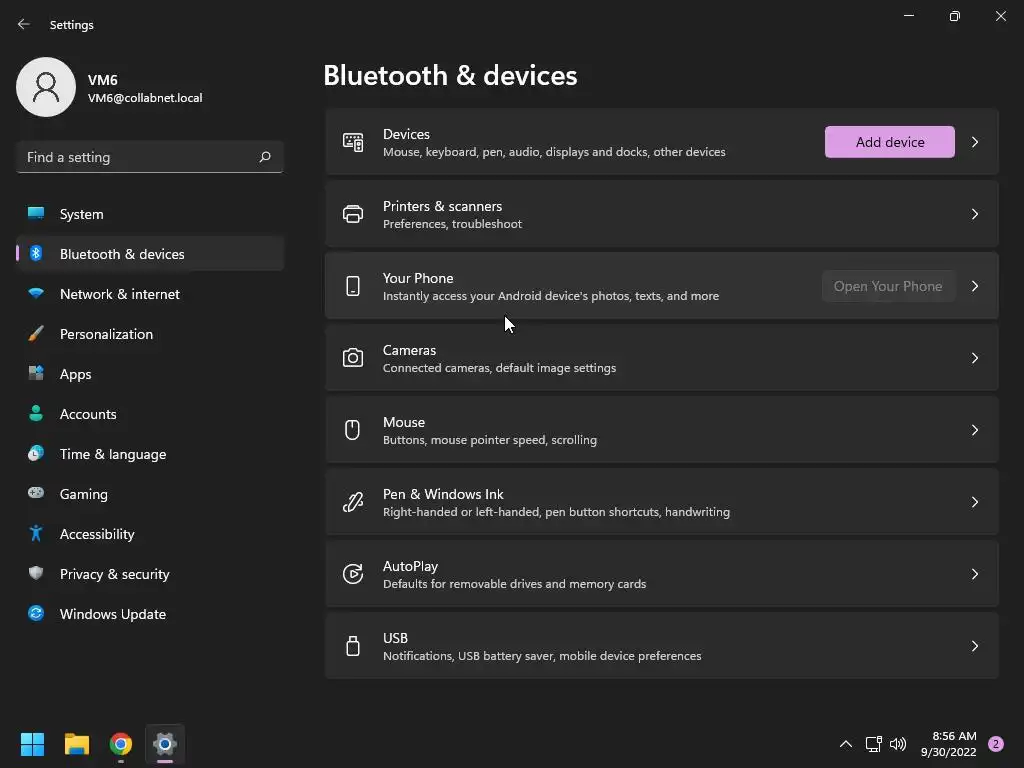Click the Windows Start button
1024x768 pixels.
pos(33,744)
